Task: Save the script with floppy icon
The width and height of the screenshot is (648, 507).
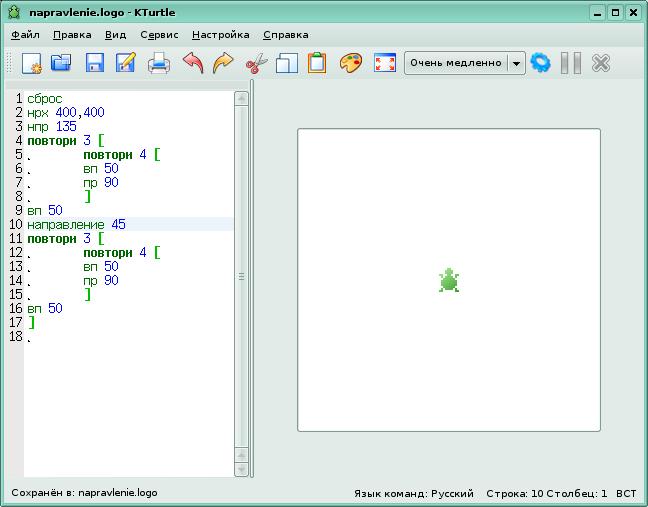Action: (94, 64)
